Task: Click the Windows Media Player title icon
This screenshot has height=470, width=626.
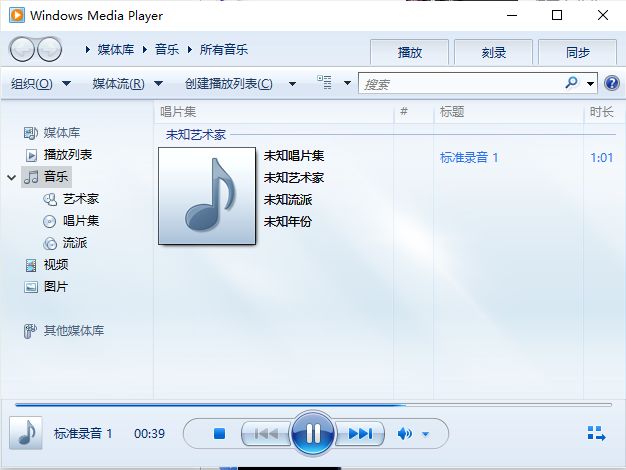Action: coord(17,15)
